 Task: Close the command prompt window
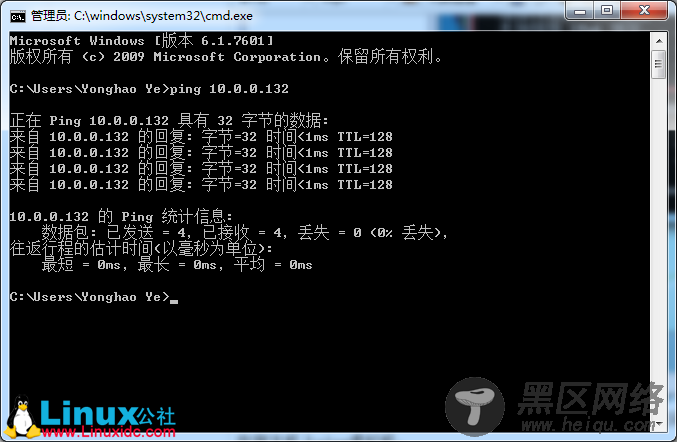coord(644,10)
